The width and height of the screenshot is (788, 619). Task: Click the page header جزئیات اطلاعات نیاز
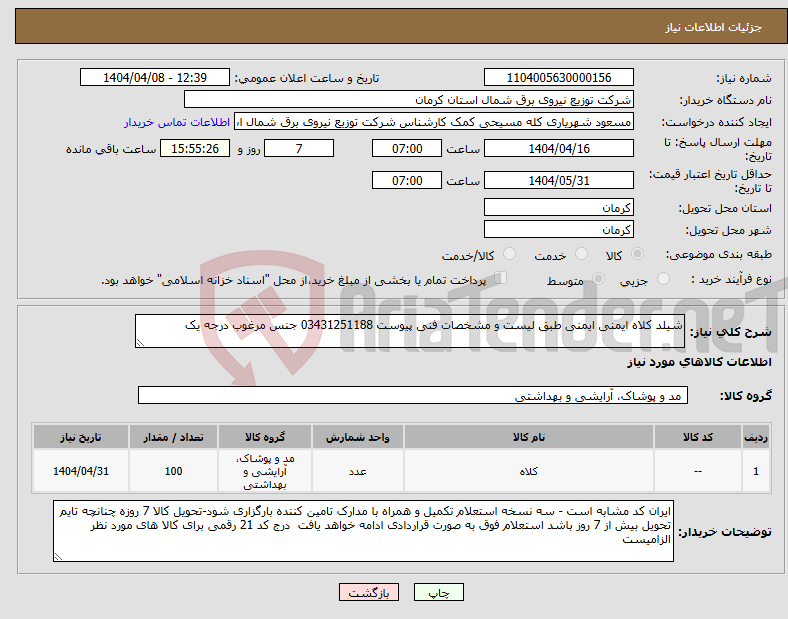pyautogui.click(x=714, y=27)
